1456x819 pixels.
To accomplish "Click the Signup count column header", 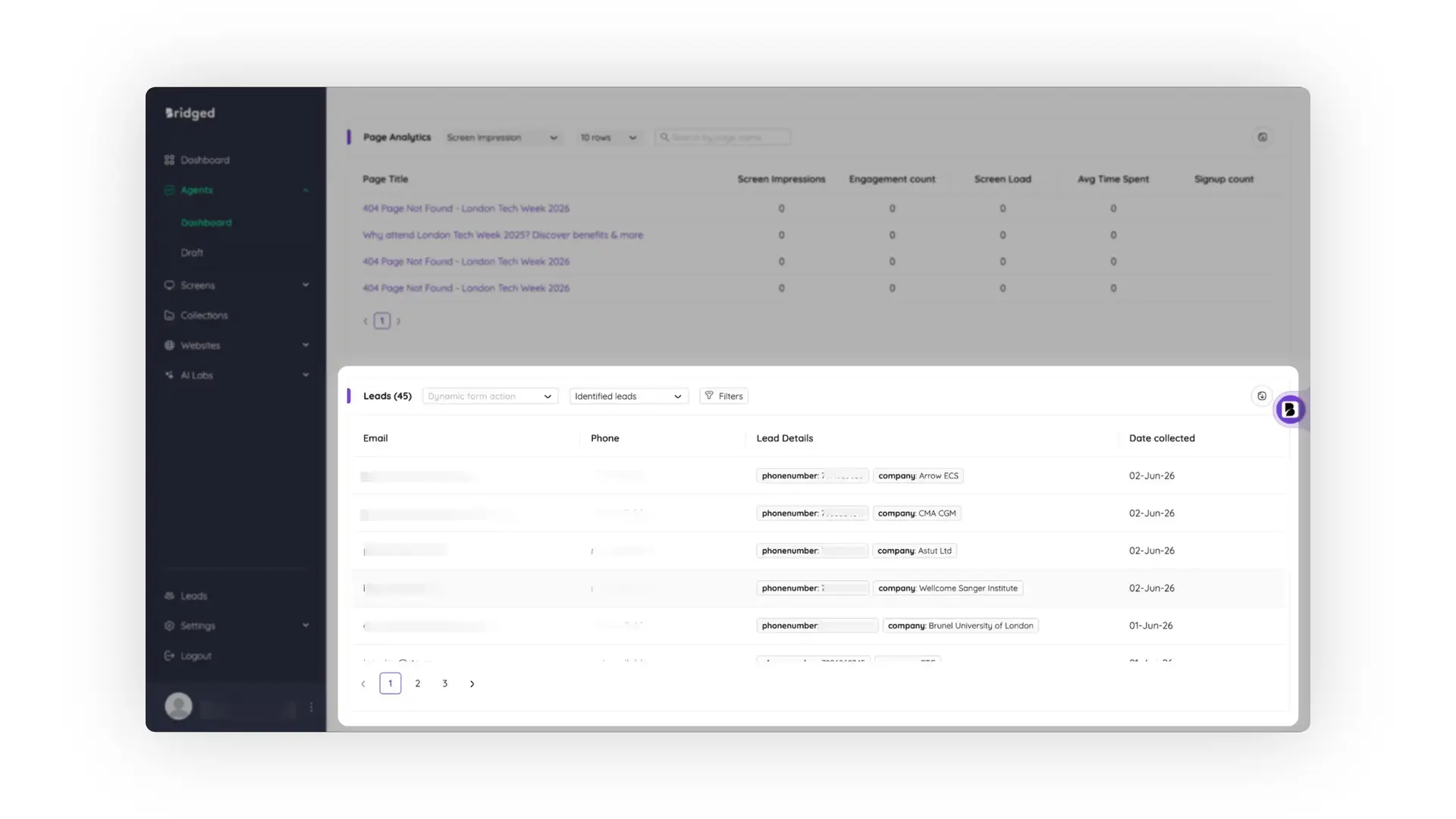I will [1224, 179].
